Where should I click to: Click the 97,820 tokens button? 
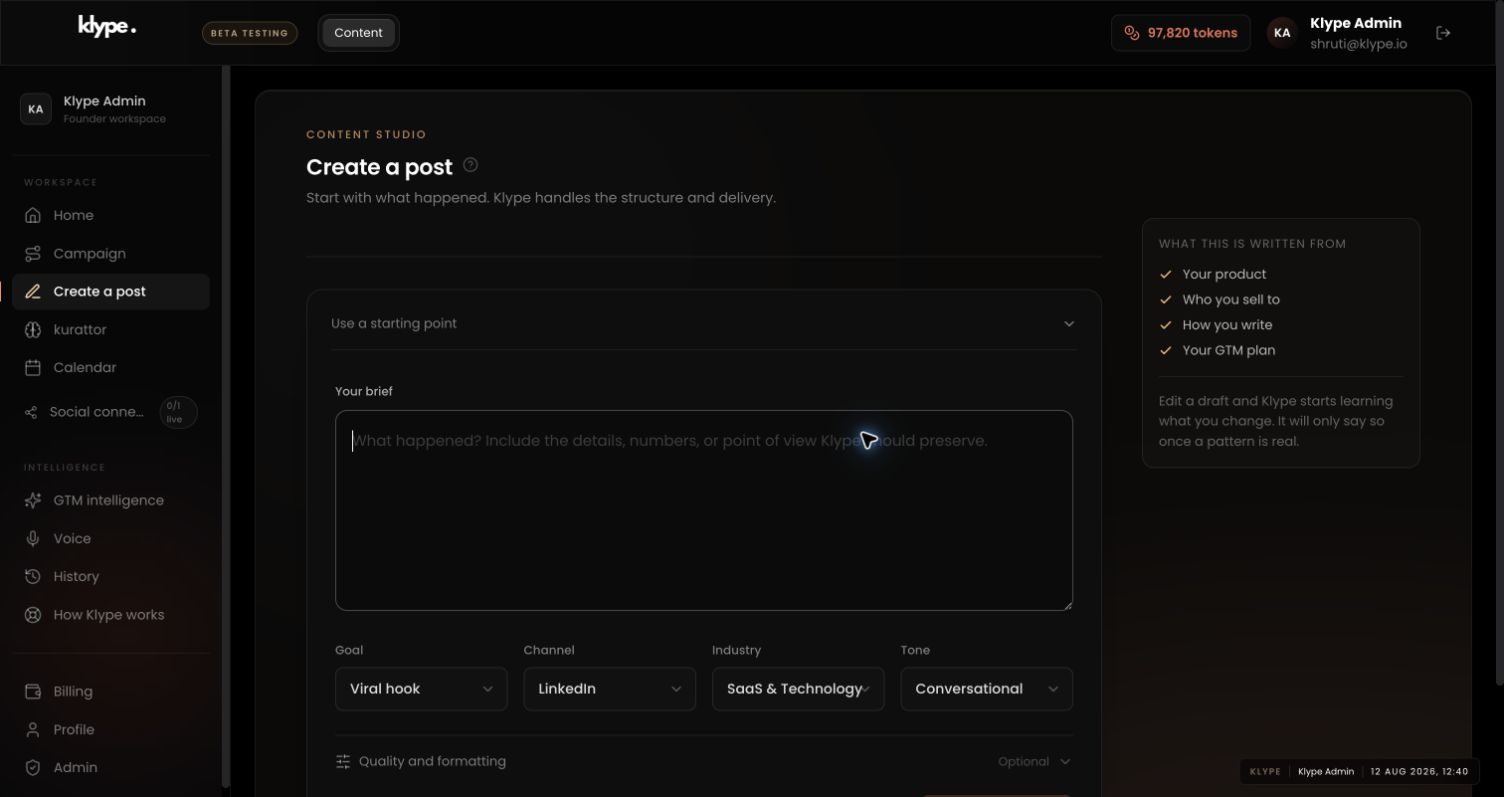coord(1181,33)
